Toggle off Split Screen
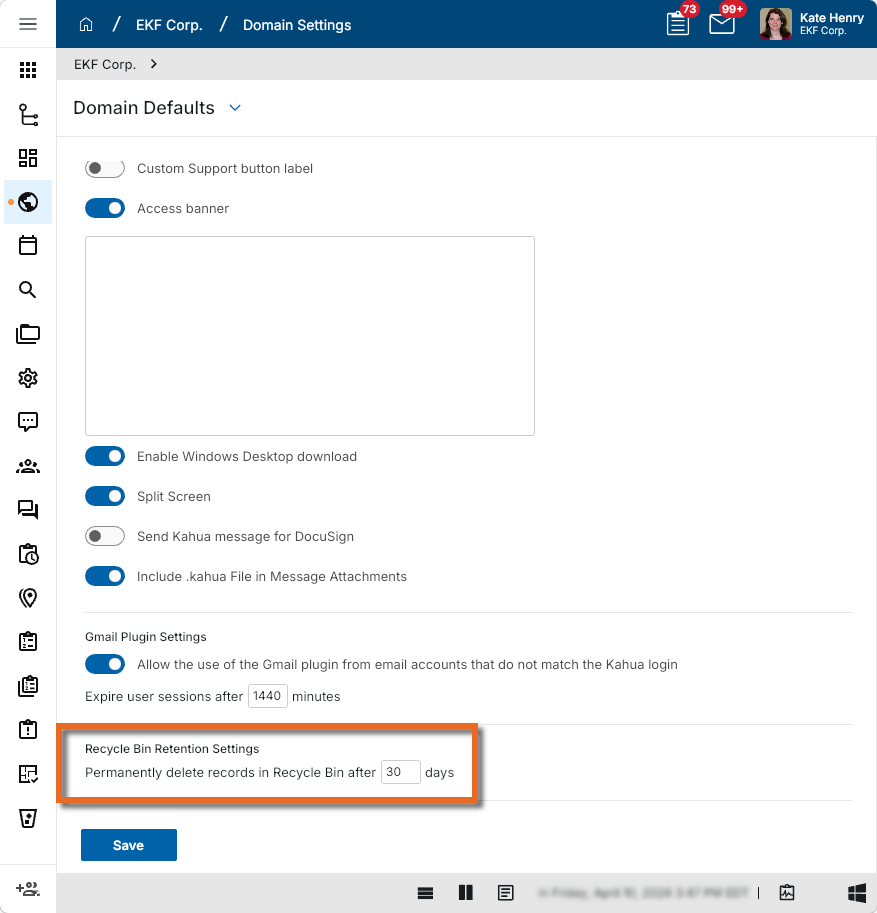The height and width of the screenshot is (913, 877). click(105, 497)
